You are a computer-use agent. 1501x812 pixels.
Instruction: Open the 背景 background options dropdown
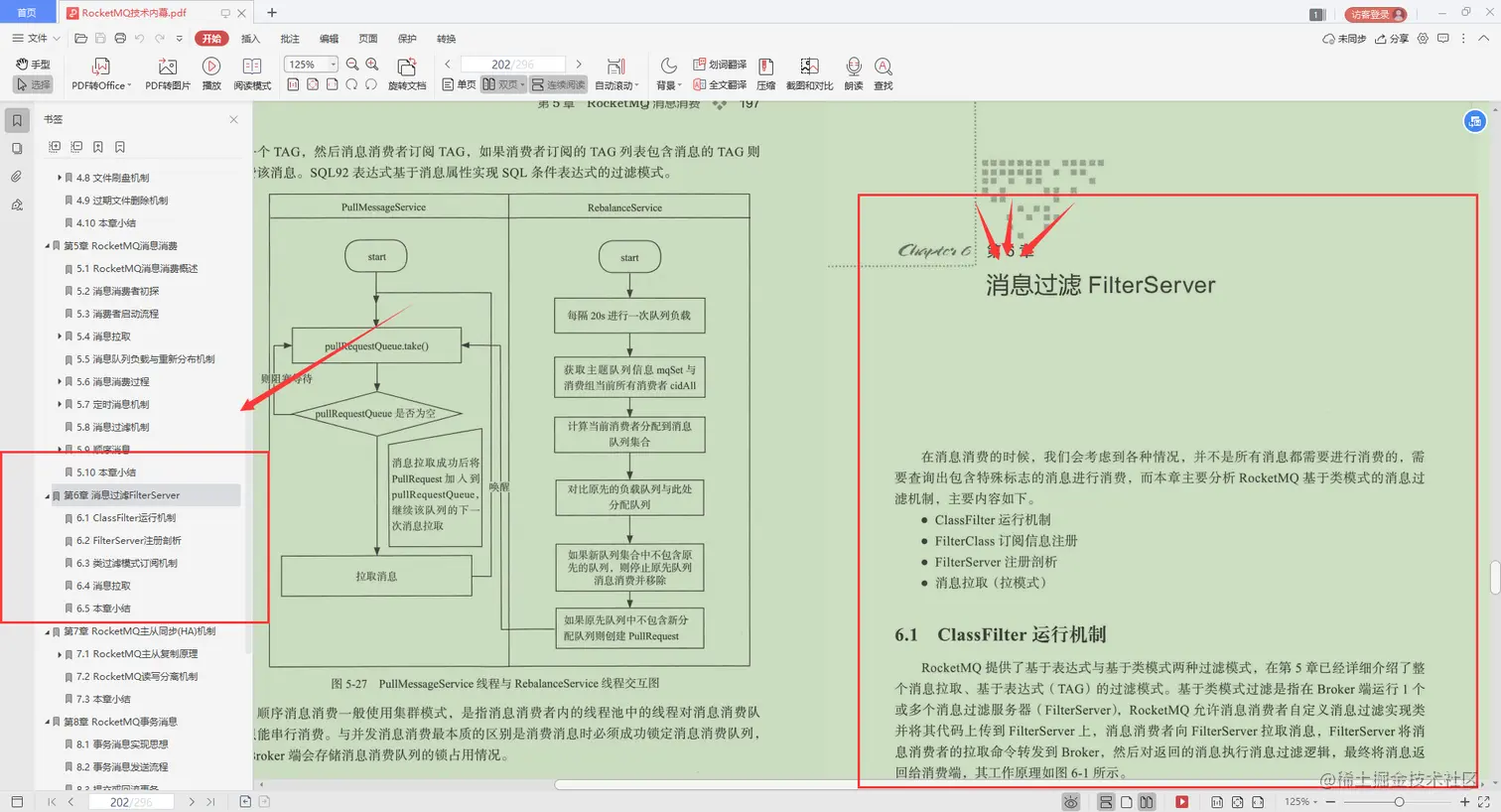click(668, 84)
